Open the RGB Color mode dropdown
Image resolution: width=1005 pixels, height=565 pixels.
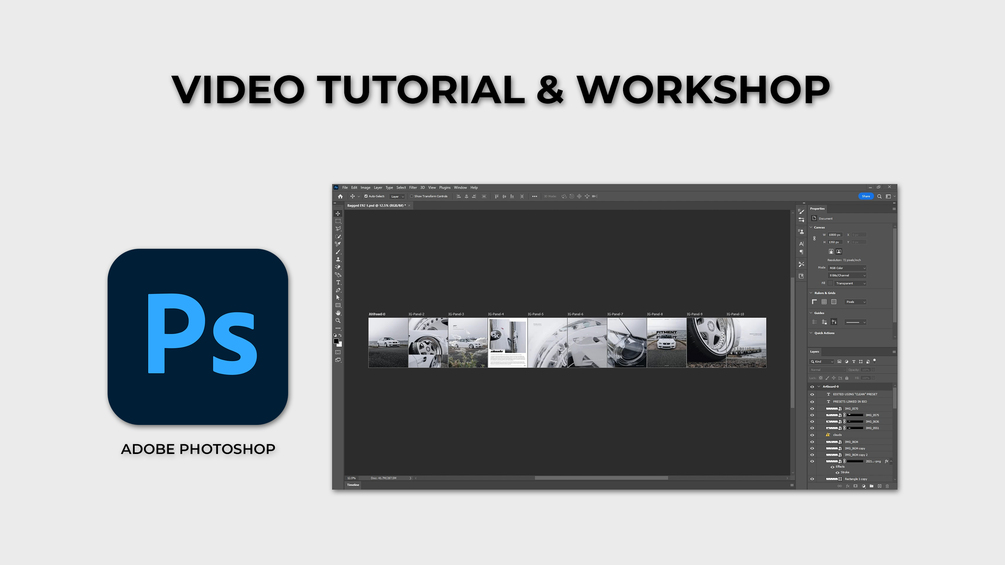[847, 268]
